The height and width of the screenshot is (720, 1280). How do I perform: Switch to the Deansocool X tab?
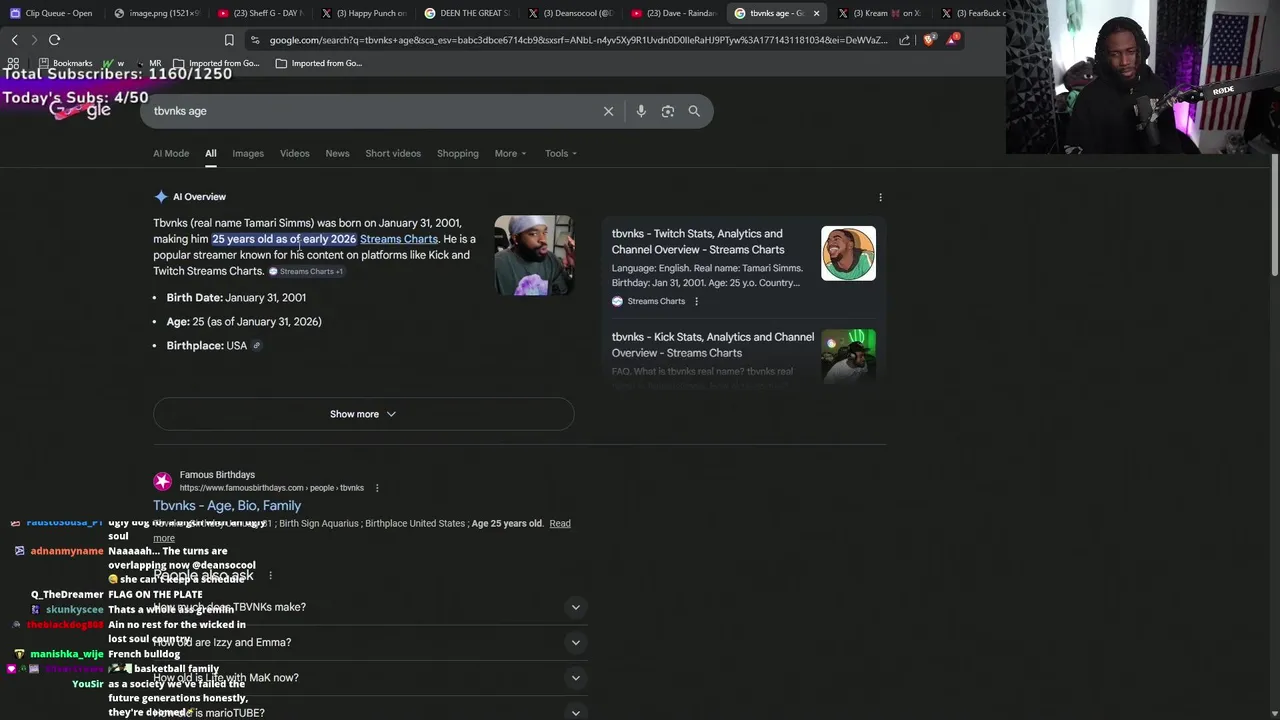pos(571,13)
